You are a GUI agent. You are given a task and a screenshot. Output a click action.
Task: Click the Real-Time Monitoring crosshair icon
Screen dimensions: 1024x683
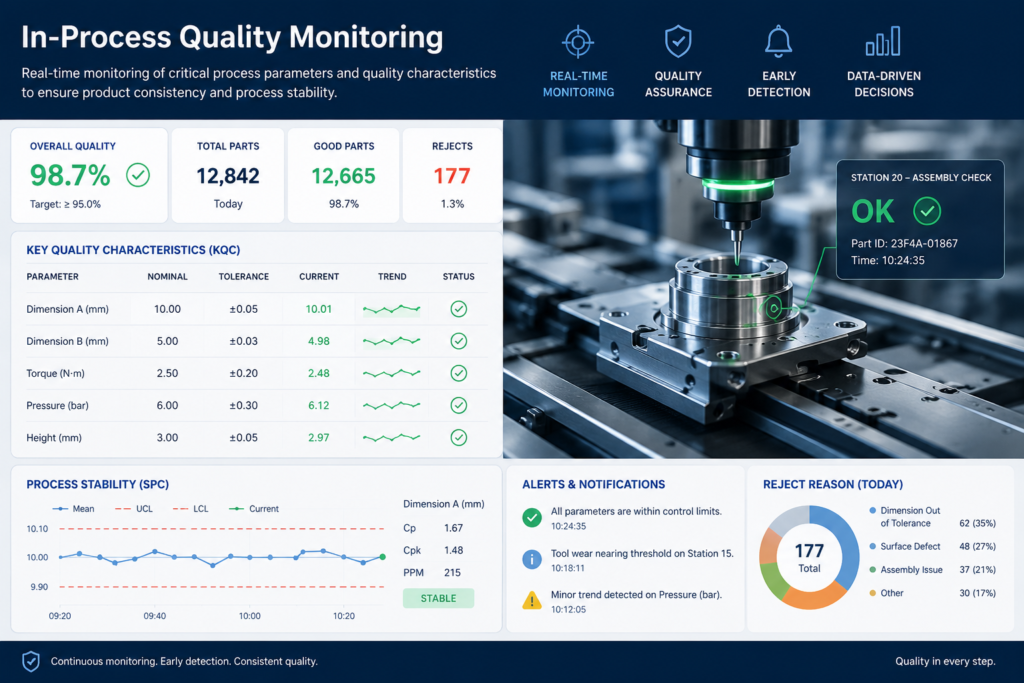click(x=578, y=43)
